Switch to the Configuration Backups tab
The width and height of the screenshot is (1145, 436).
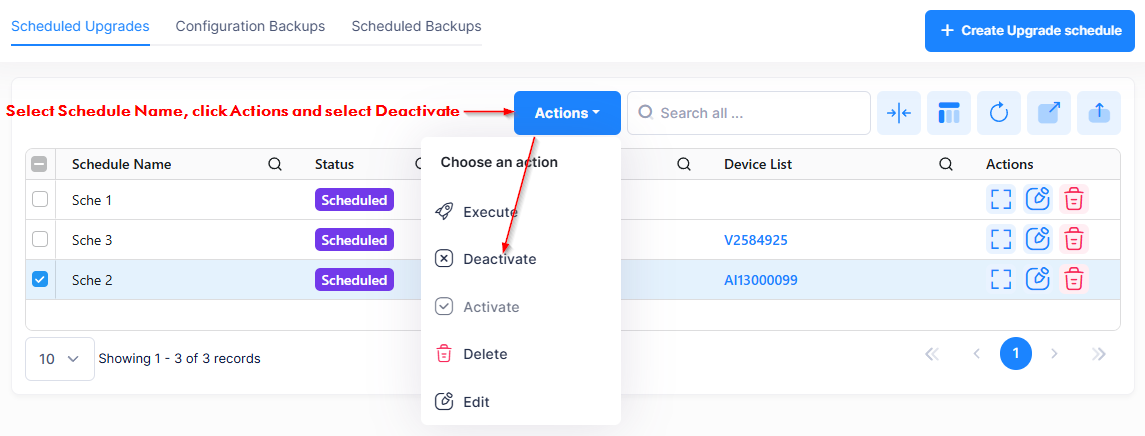tap(250, 27)
